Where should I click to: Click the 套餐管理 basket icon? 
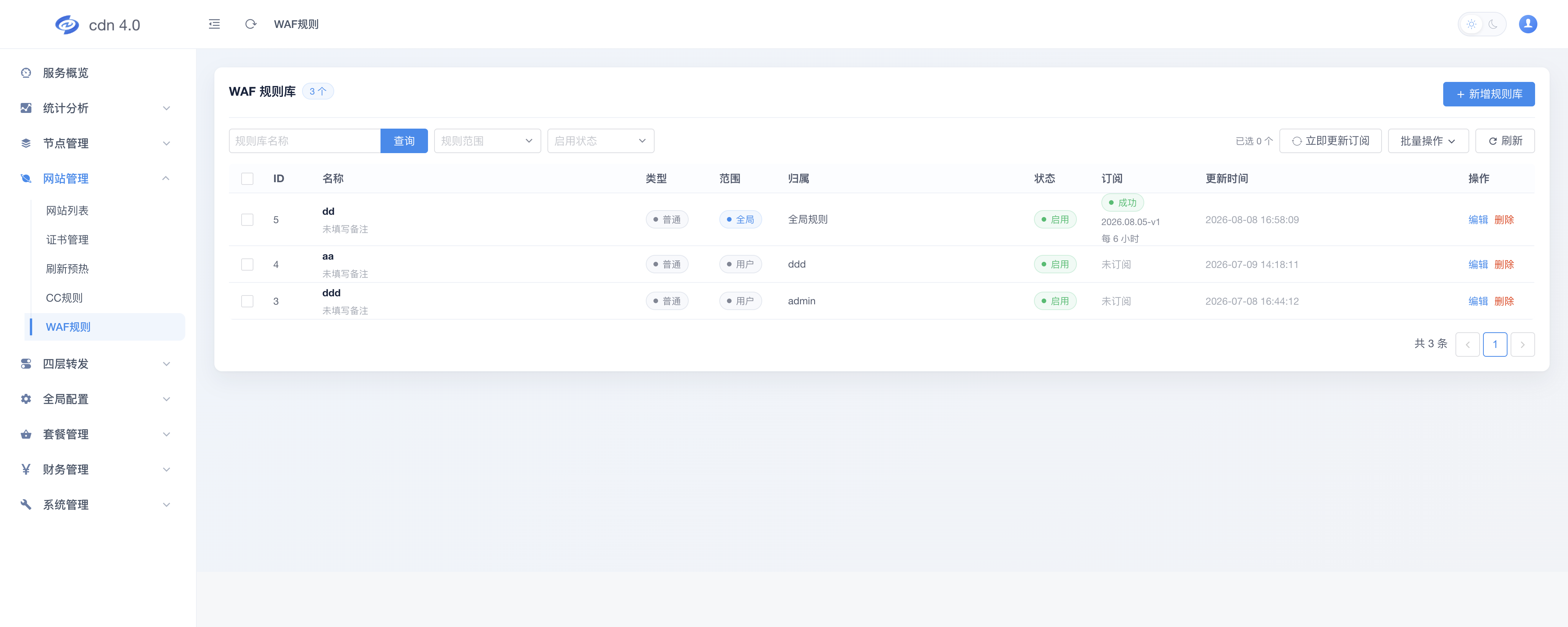click(26, 434)
